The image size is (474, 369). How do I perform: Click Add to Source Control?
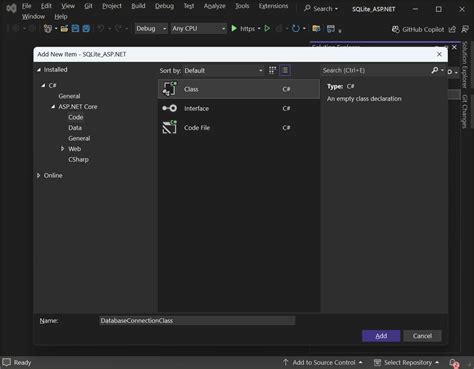323,362
